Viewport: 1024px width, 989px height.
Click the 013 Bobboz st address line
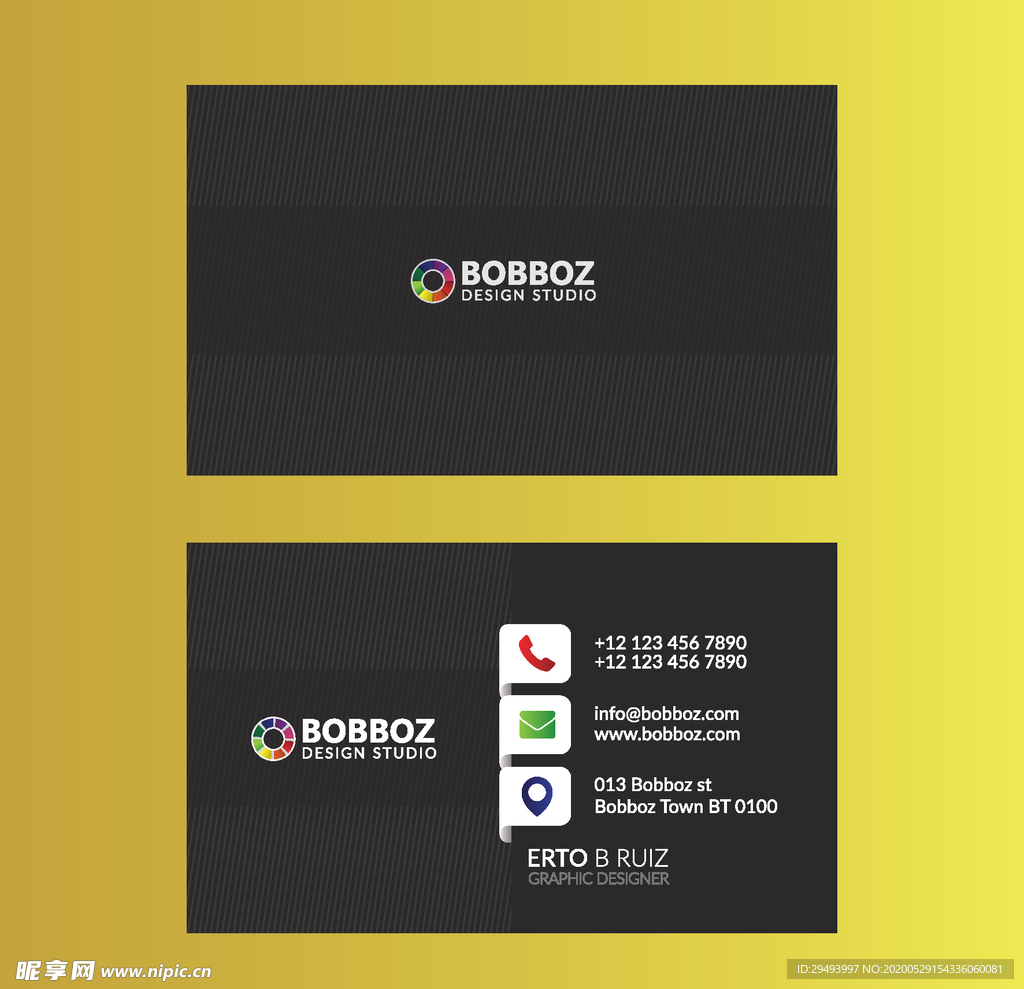(x=653, y=785)
